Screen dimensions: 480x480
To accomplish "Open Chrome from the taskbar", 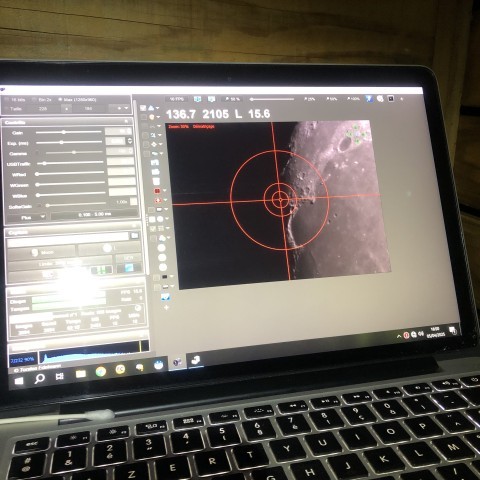I will click(x=101, y=372).
